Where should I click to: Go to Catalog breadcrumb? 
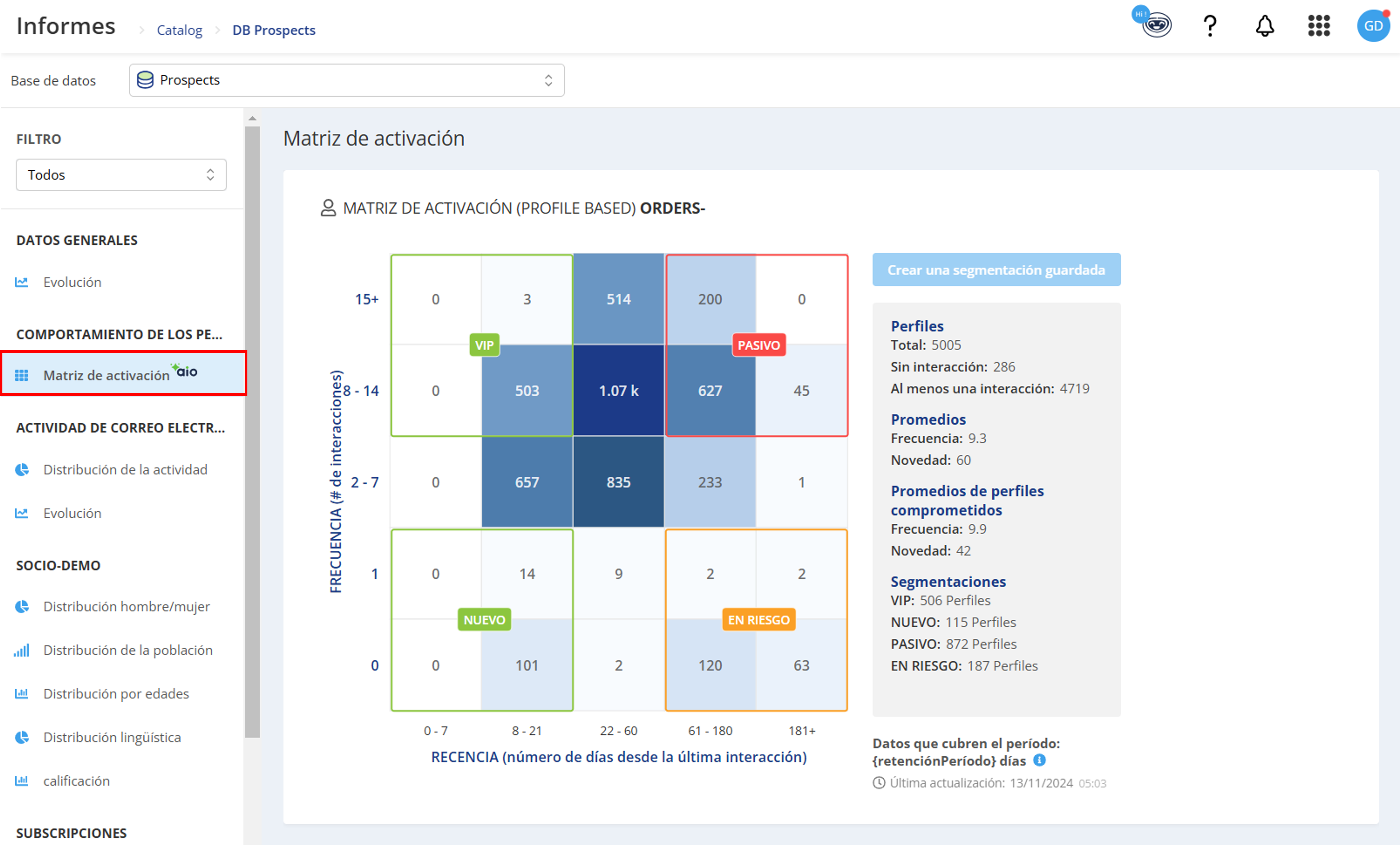point(179,30)
